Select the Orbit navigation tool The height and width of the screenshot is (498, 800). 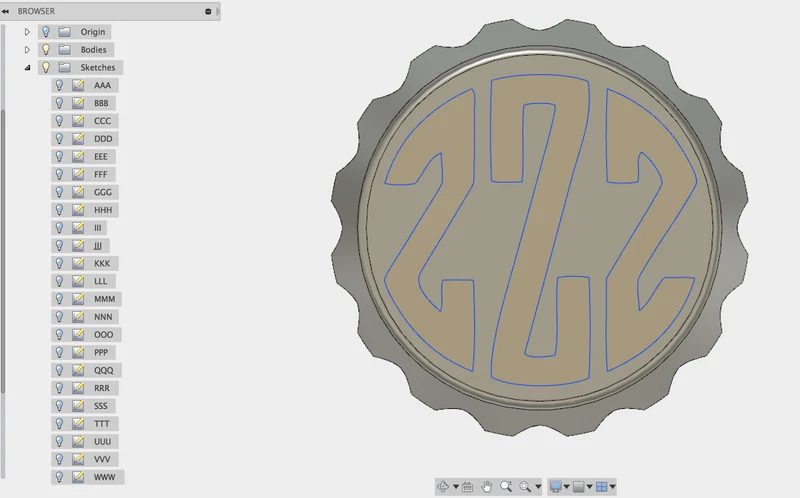443,486
